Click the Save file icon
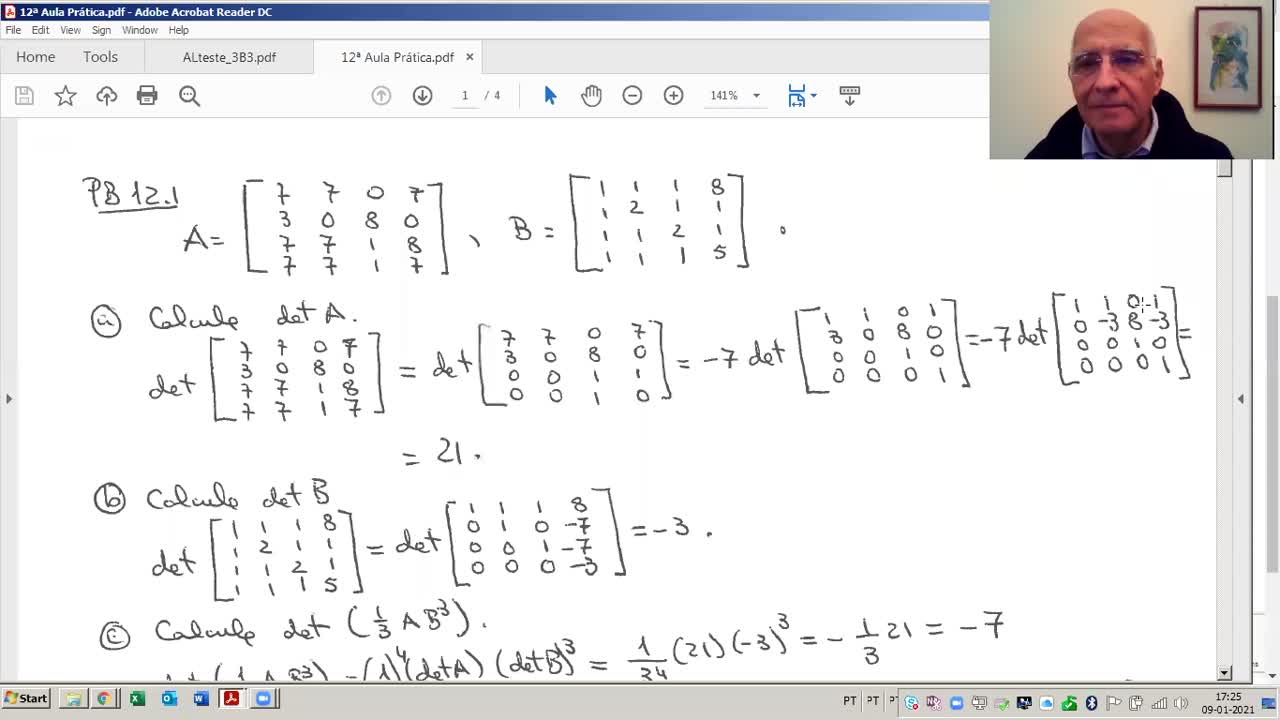The image size is (1280, 720). [24, 96]
